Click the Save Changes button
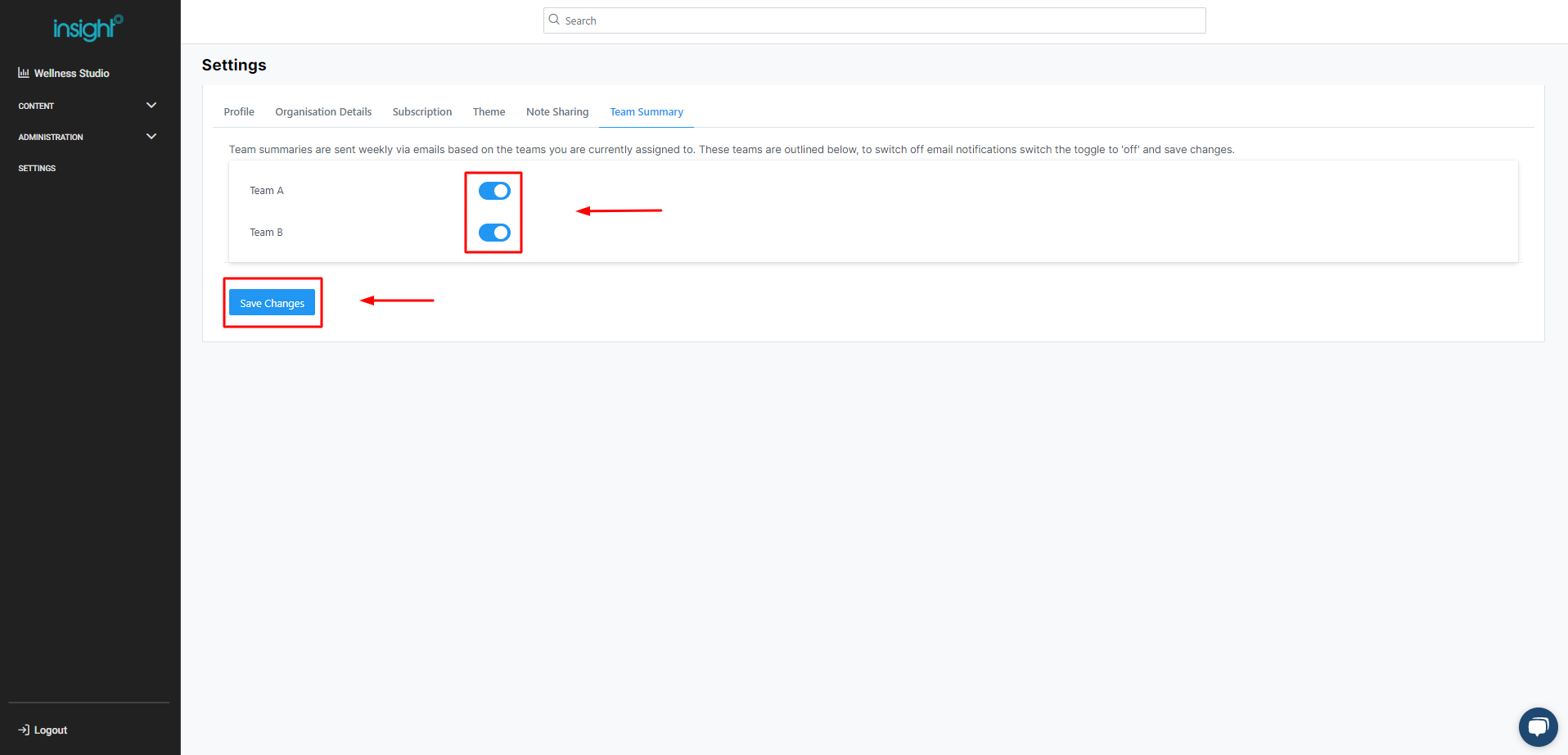1568x755 pixels. pos(272,303)
